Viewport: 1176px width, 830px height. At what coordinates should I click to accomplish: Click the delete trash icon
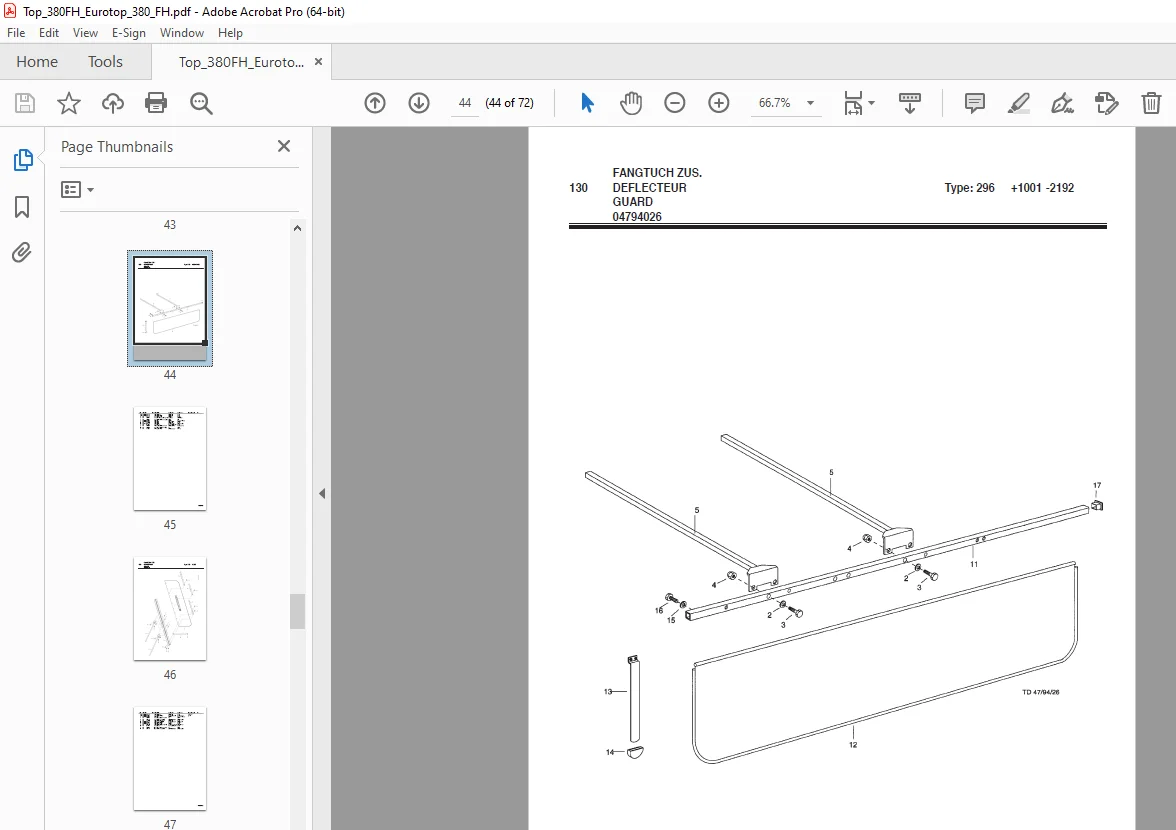click(1151, 103)
